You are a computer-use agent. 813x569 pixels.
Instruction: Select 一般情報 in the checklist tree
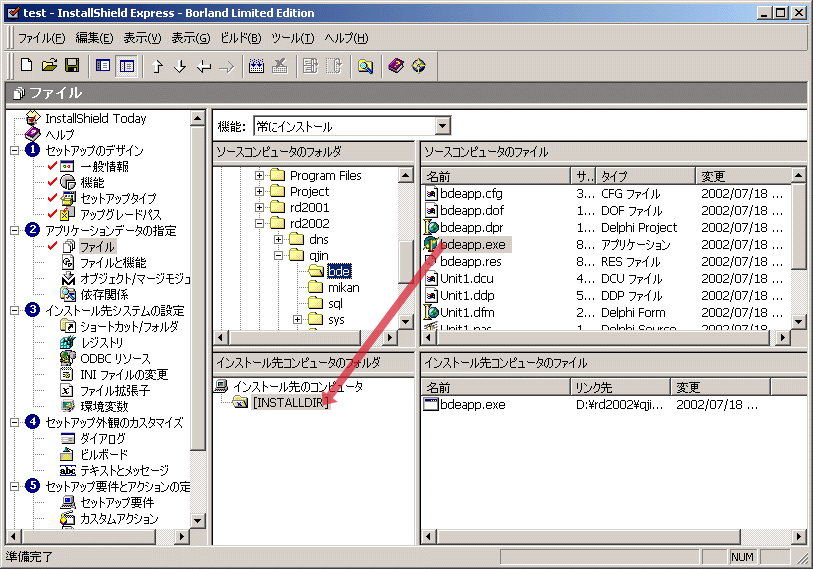pyautogui.click(x=104, y=166)
